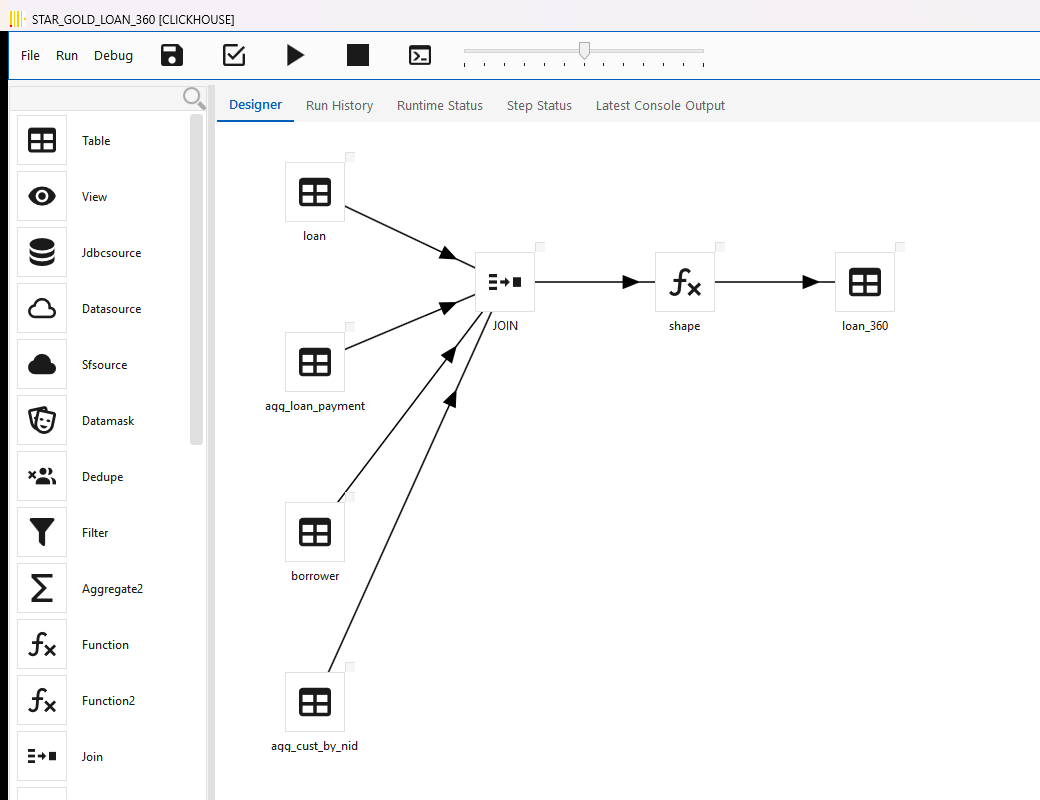Switch to the Run History tab

click(340, 105)
